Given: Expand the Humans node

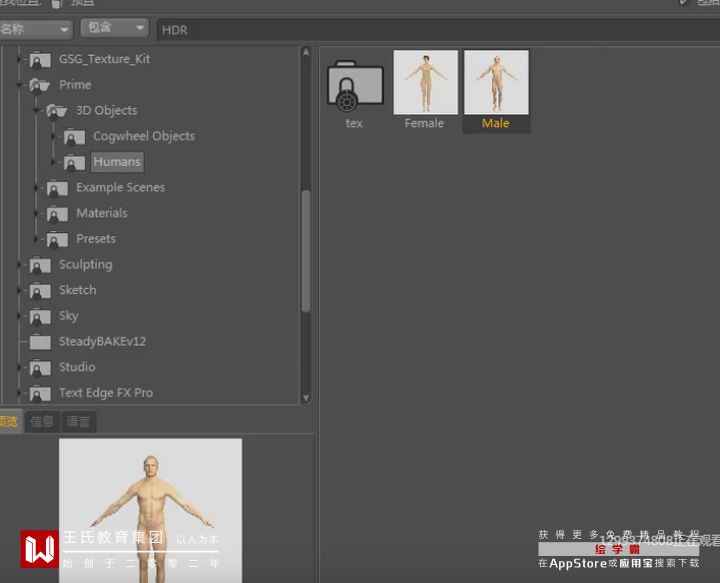Looking at the screenshot, I should tap(54, 162).
